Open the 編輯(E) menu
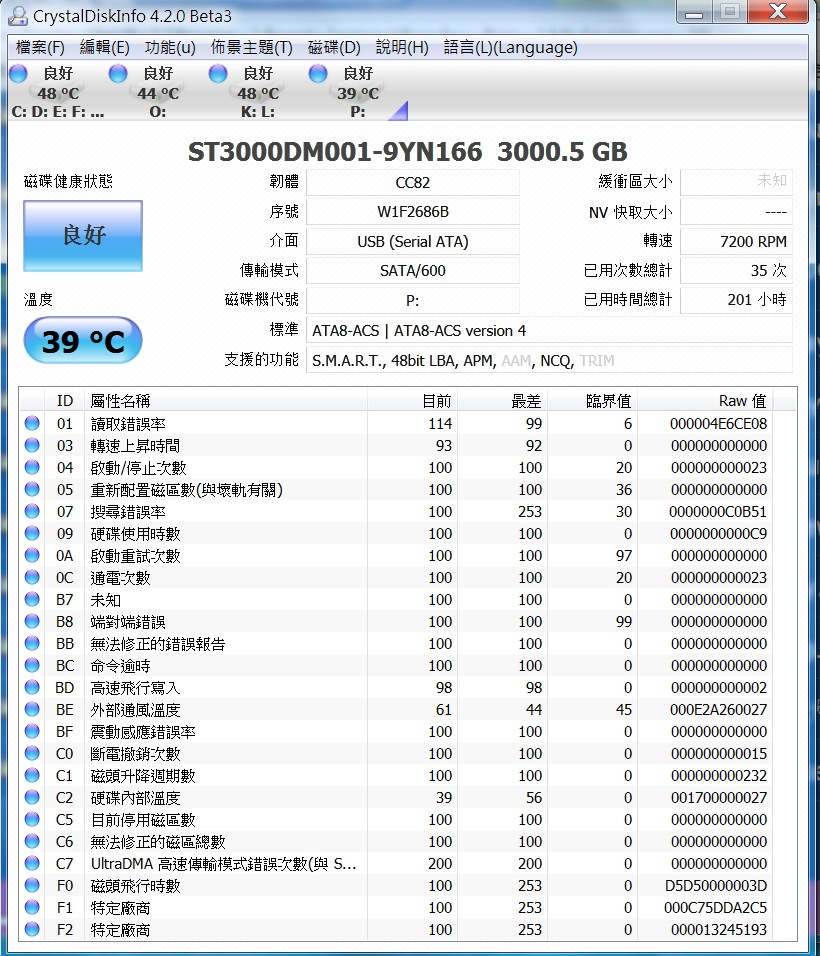 coord(105,48)
